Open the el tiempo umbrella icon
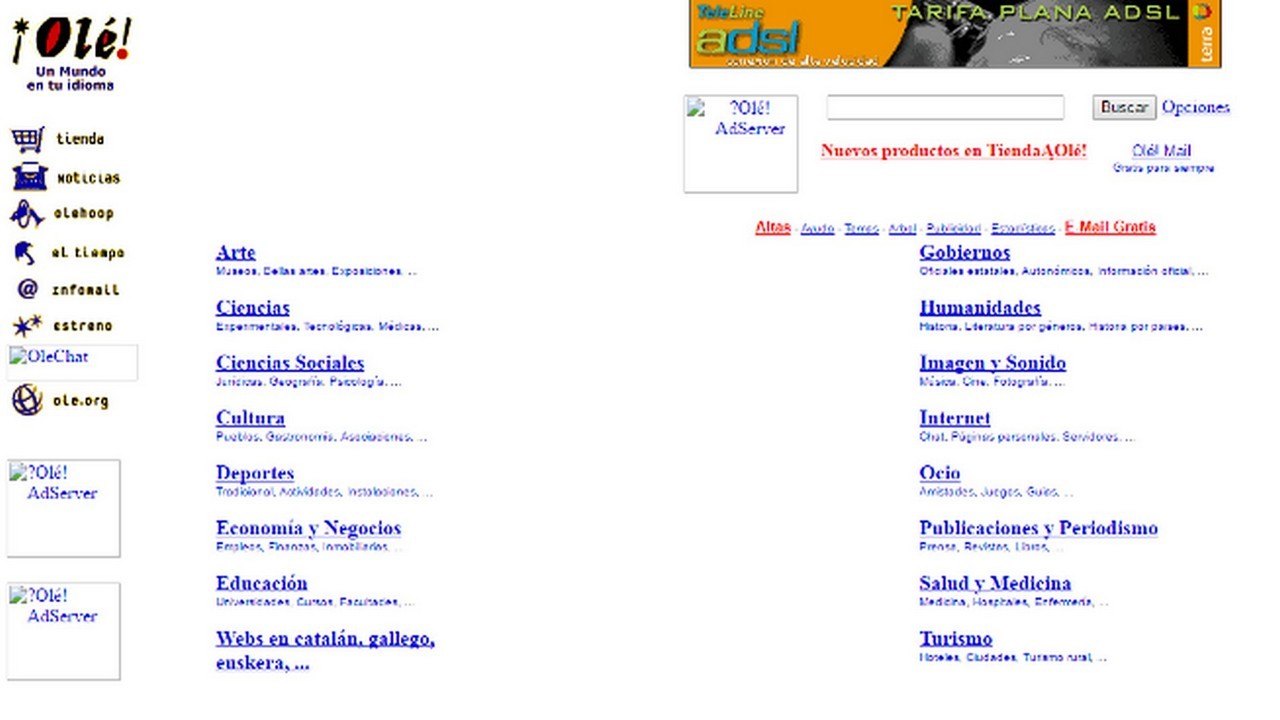Screen dimensions: 1280x720 pyautogui.click(x=25, y=253)
